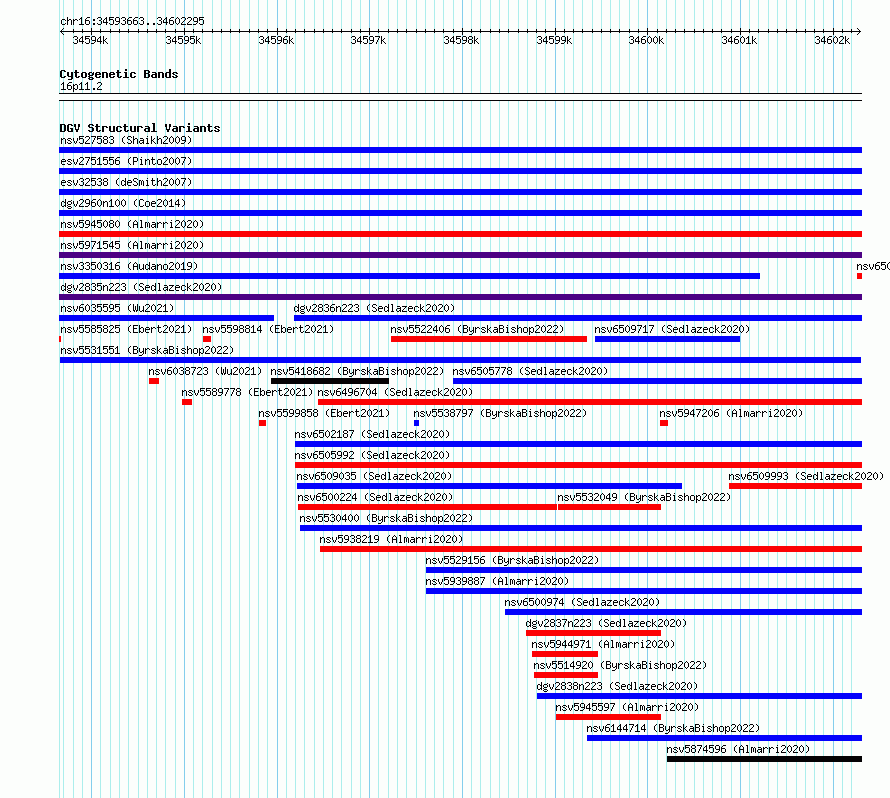
Task: Click nsv6038723 (Wu2021) label
Action: (x=205, y=371)
